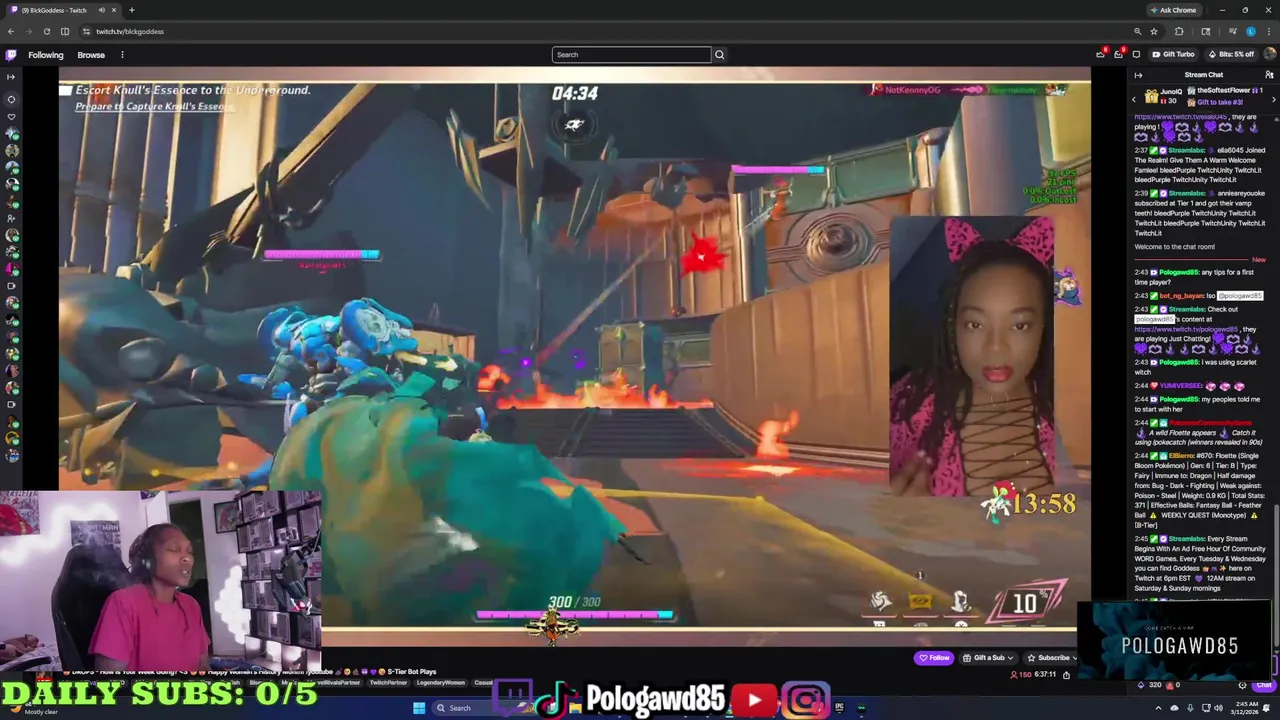Viewport: 1280px width, 720px height.
Task: Click the site info icon in address bar
Action: click(x=86, y=31)
